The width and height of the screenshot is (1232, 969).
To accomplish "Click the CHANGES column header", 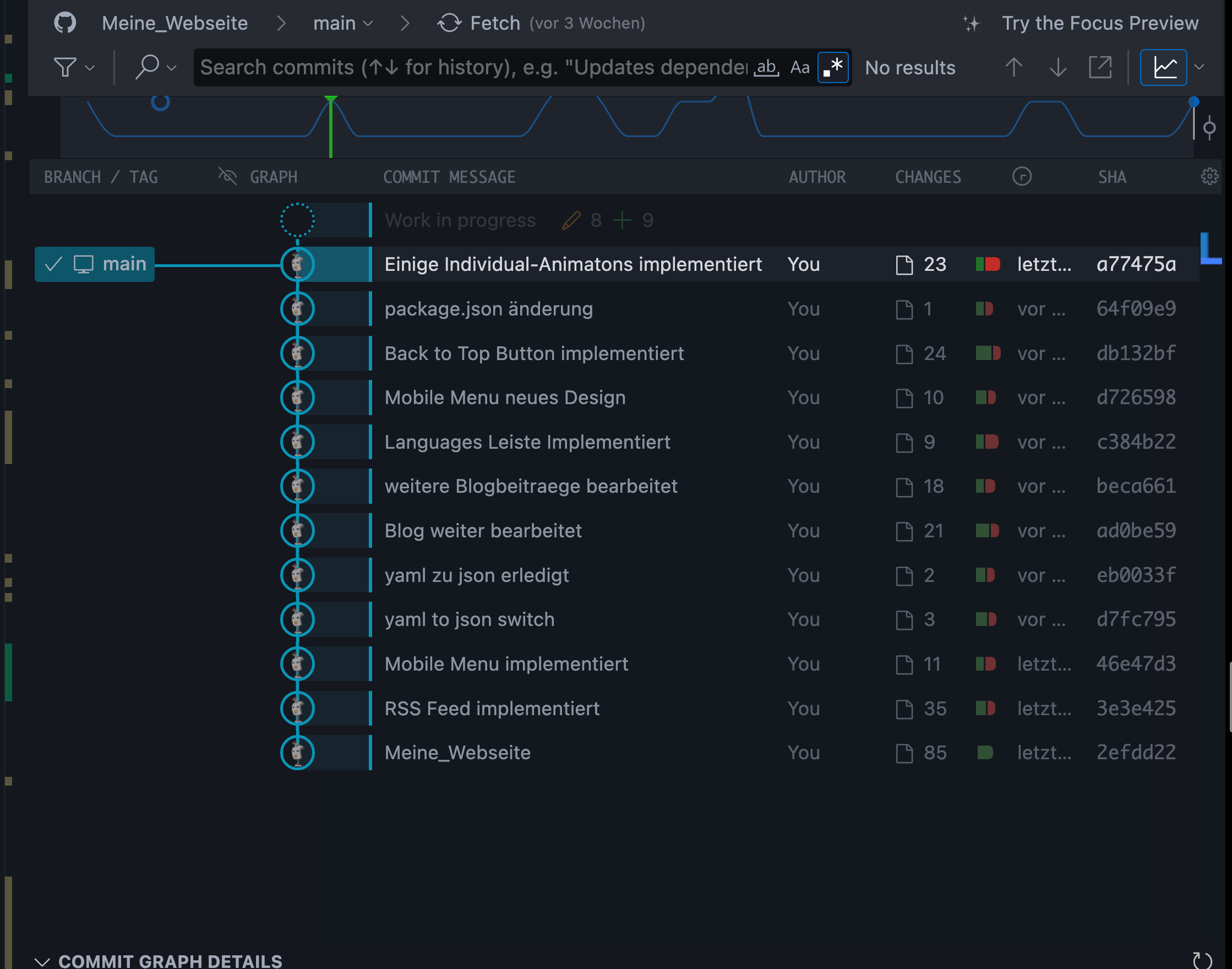I will coord(928,177).
